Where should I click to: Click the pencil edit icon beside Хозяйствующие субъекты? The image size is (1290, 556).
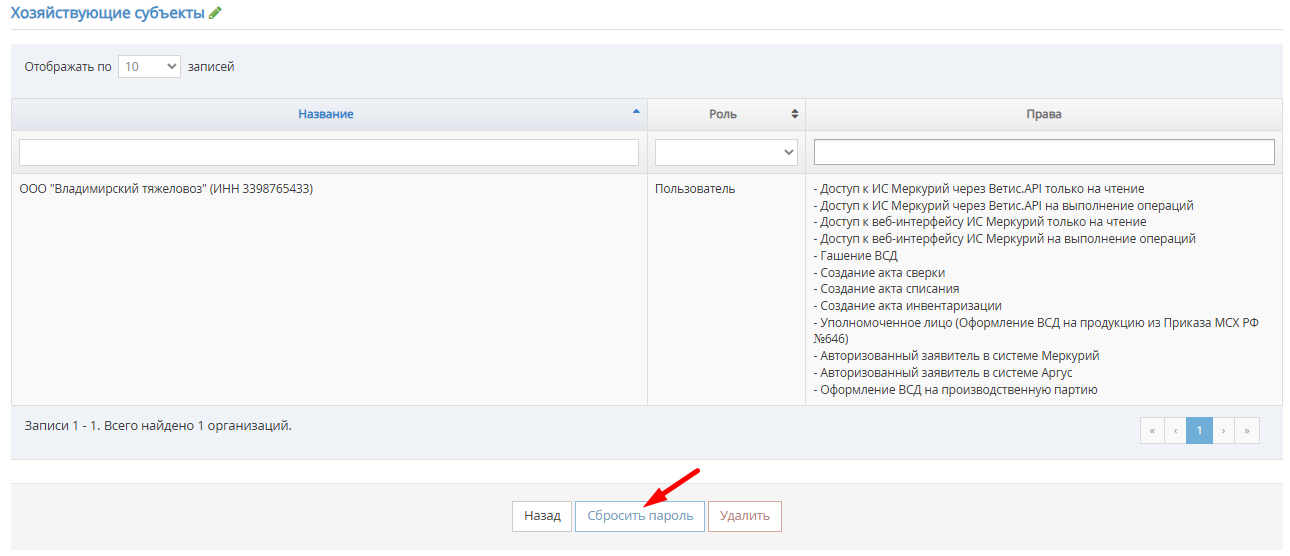(x=215, y=14)
